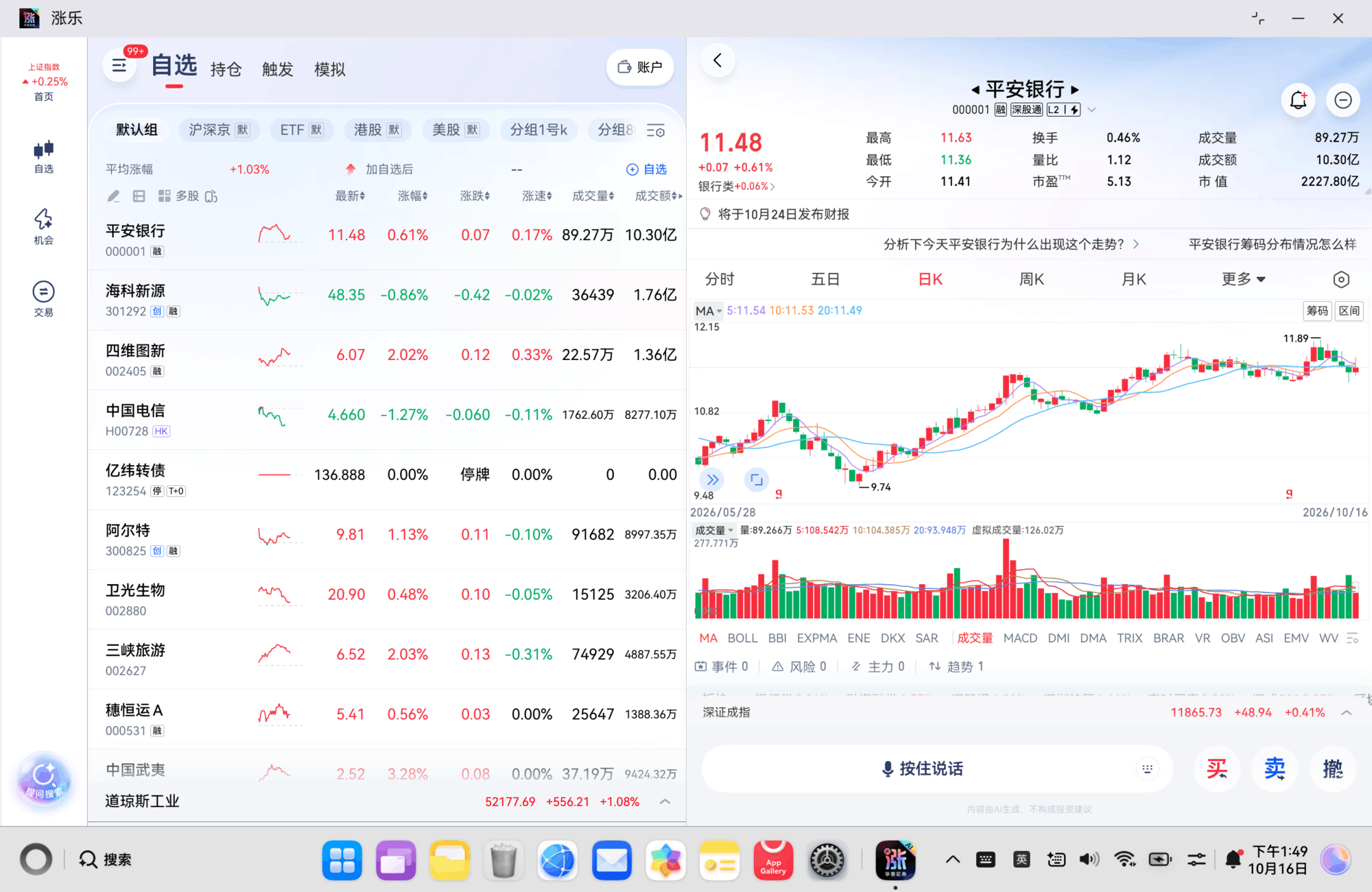The width and height of the screenshot is (1372, 892).
Task: Open the group management list icon
Action: (x=656, y=130)
